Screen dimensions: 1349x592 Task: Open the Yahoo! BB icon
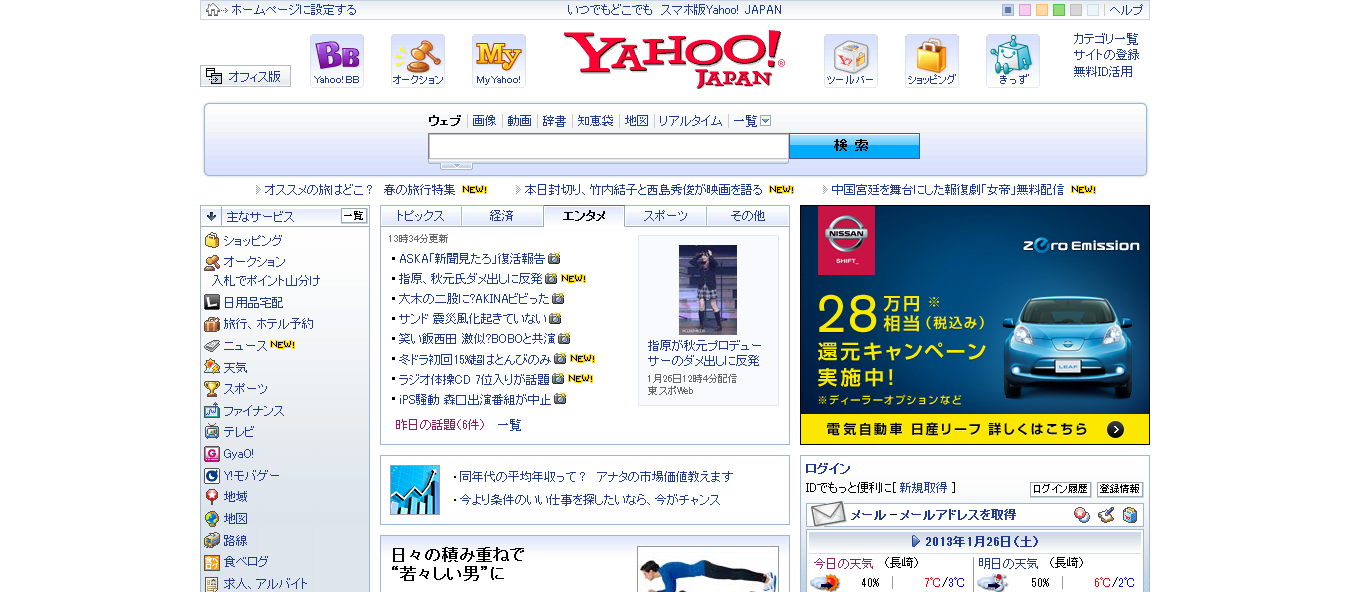pos(337,60)
